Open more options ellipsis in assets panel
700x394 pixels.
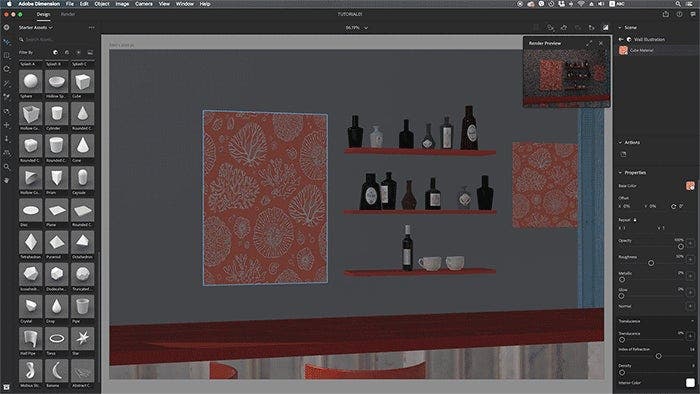click(x=92, y=28)
